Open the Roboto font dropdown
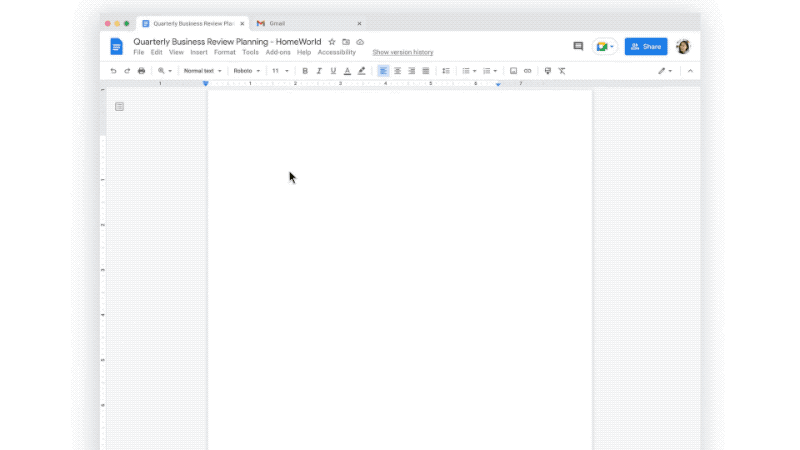The image size is (800, 450). point(246,71)
